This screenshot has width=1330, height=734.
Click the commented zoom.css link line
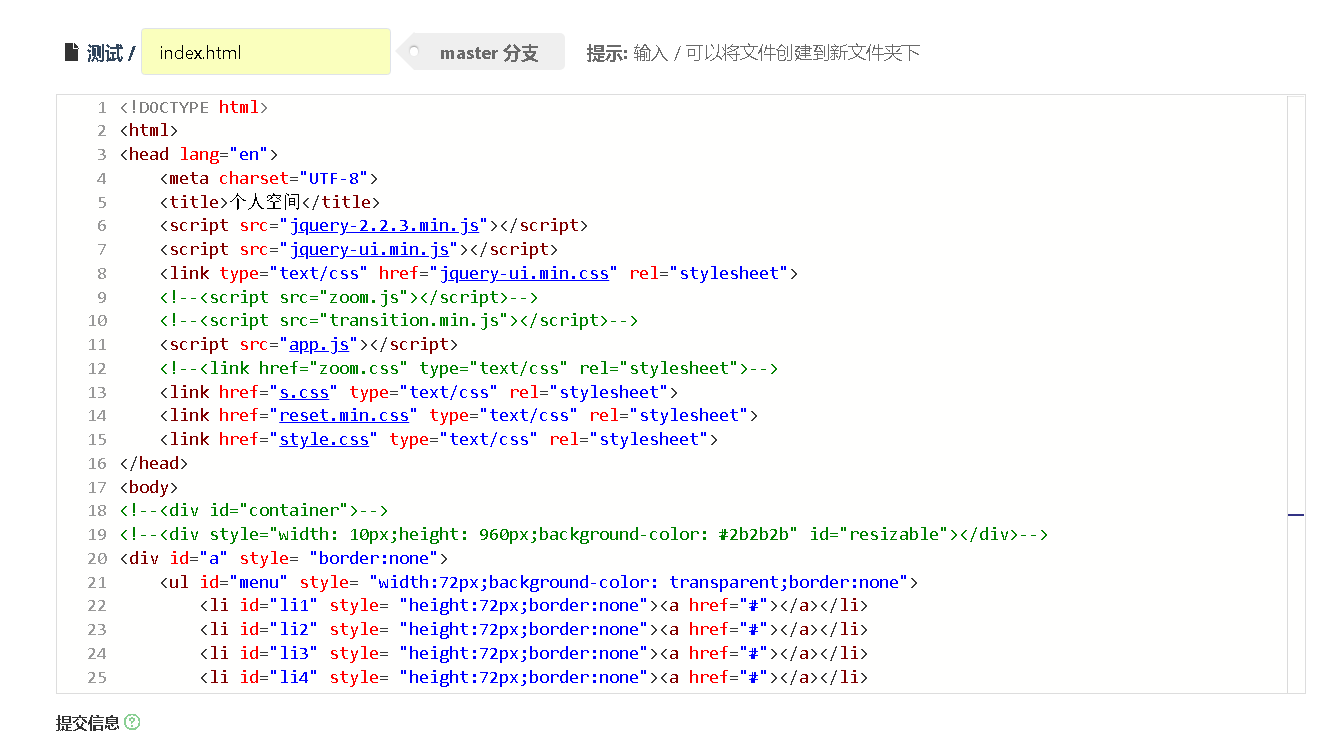point(469,368)
